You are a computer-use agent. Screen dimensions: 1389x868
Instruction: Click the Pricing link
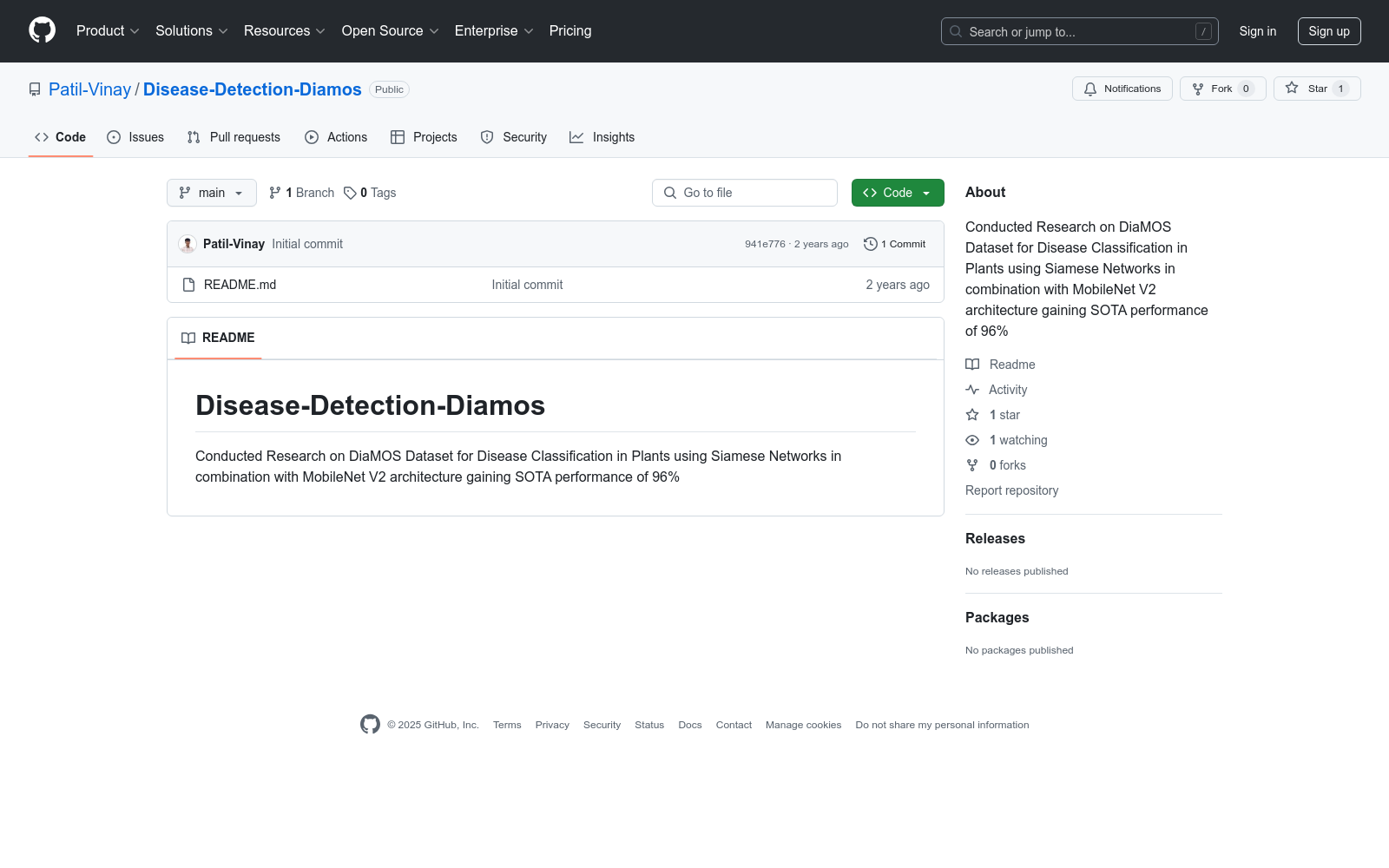click(x=570, y=30)
